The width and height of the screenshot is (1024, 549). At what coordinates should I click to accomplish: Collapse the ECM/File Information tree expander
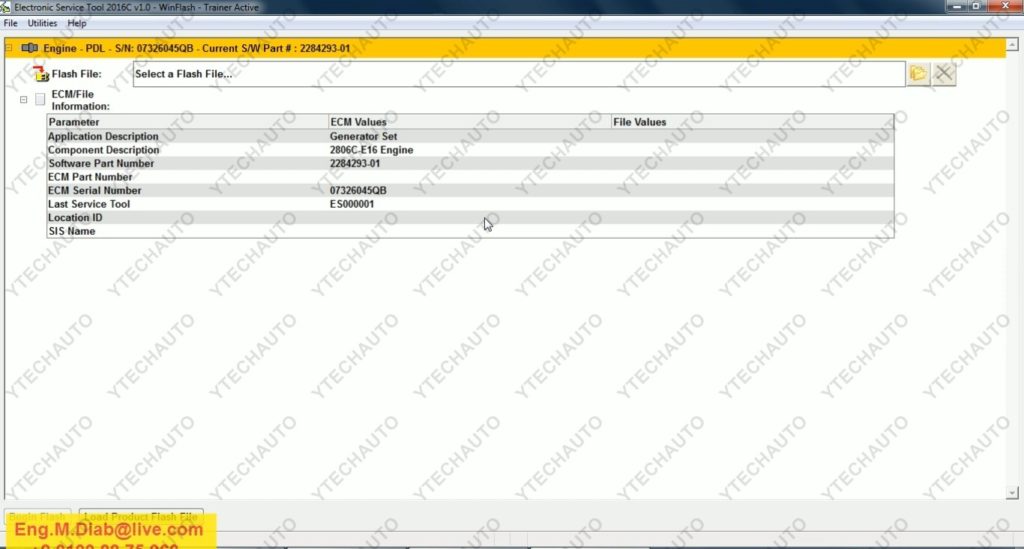point(24,99)
